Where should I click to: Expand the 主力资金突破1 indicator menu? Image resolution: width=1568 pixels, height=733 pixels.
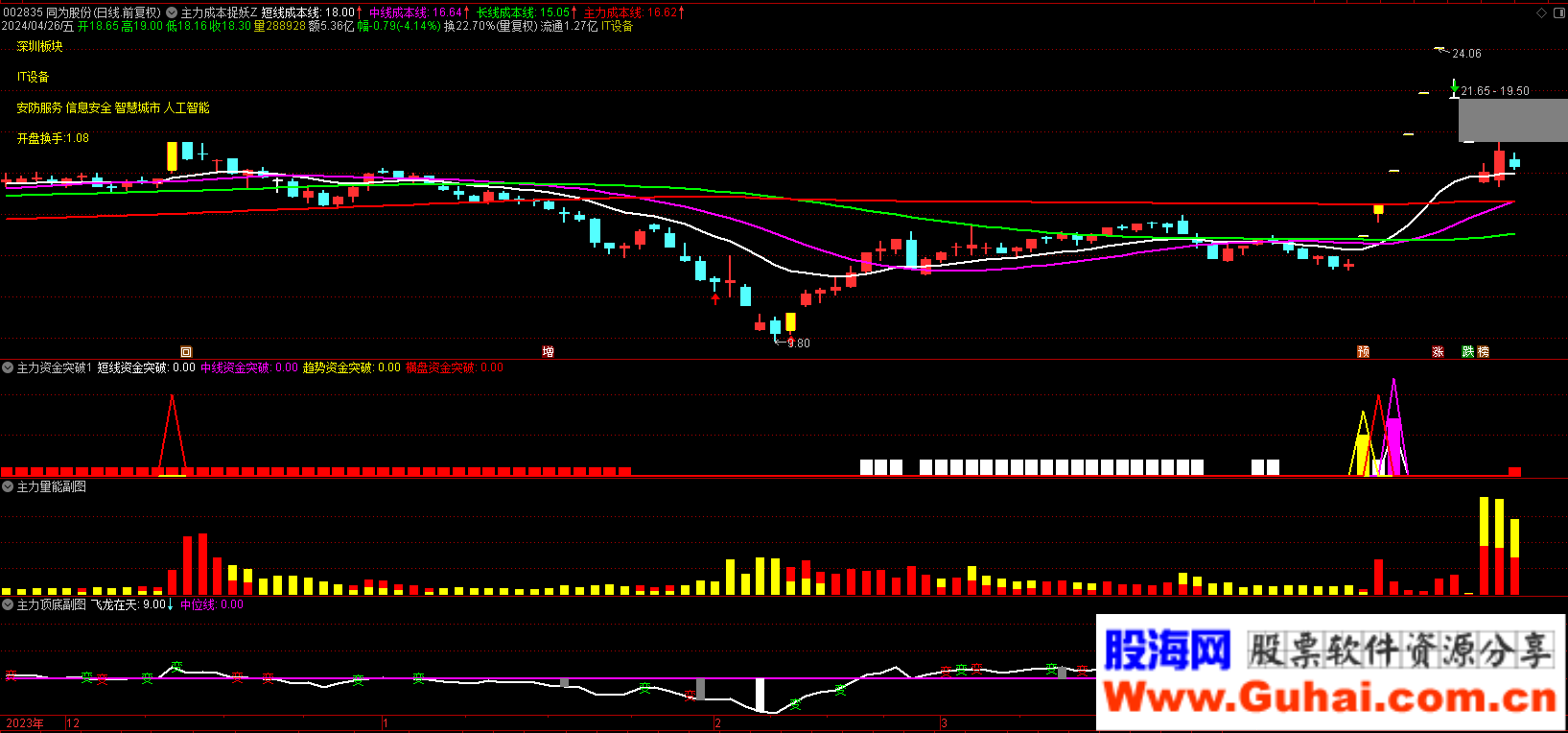pos(8,367)
